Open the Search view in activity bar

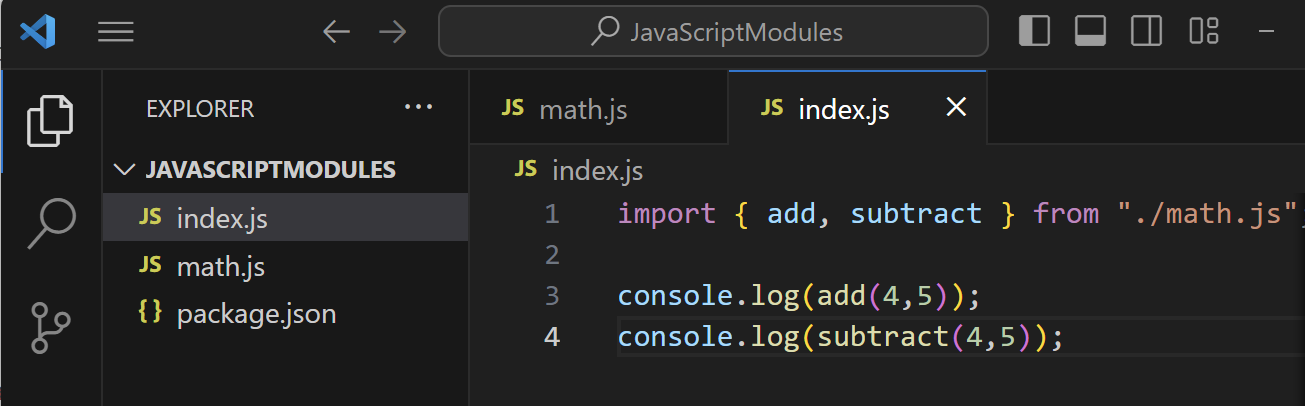pyautogui.click(x=51, y=222)
